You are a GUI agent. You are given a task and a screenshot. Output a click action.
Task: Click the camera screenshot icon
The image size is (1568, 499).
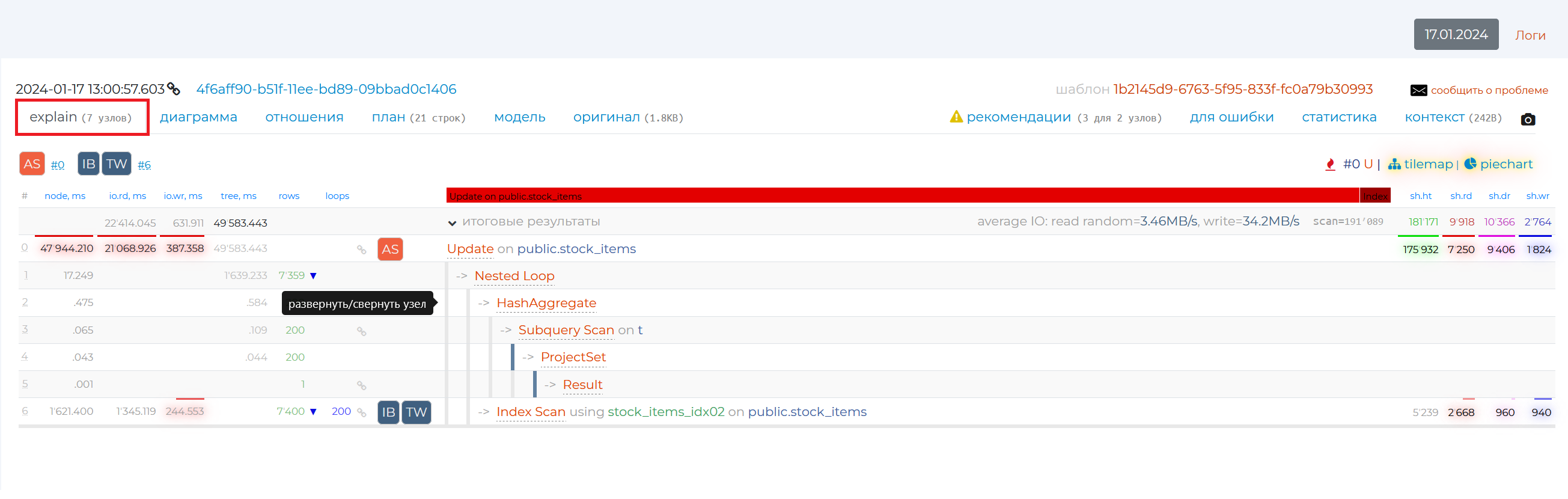click(1527, 119)
